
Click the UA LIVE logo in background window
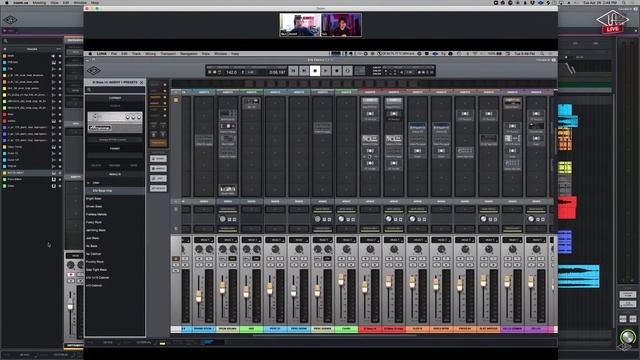tap(613, 21)
